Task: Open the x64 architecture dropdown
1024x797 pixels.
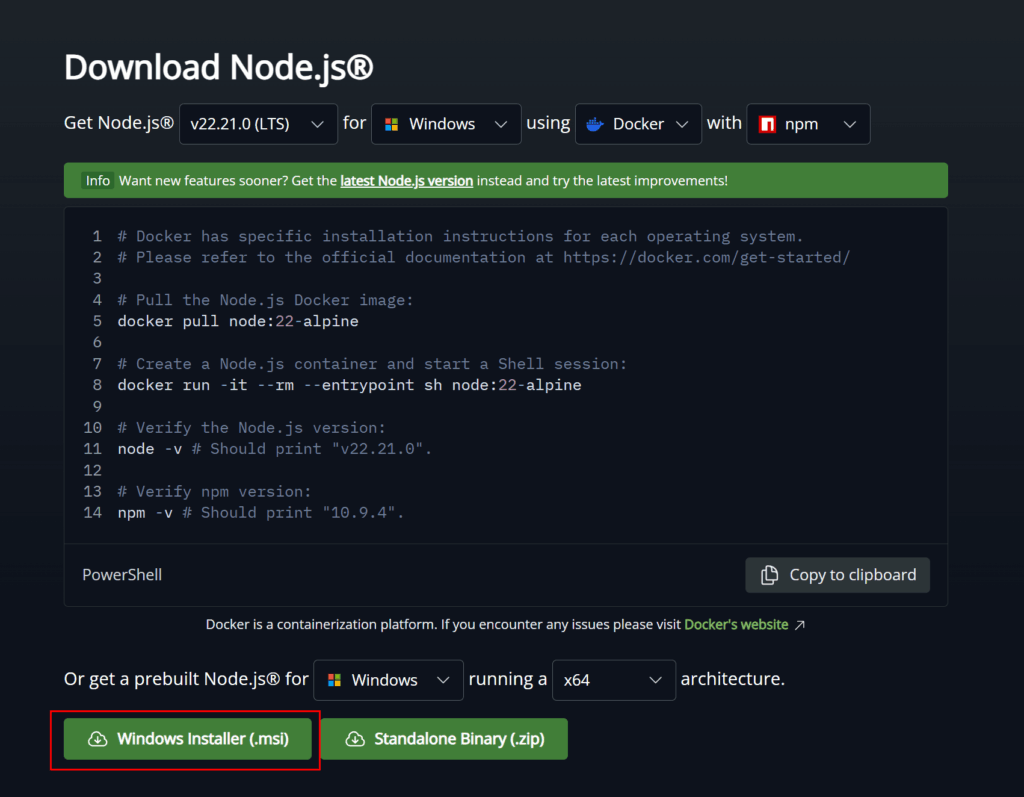Action: (613, 680)
